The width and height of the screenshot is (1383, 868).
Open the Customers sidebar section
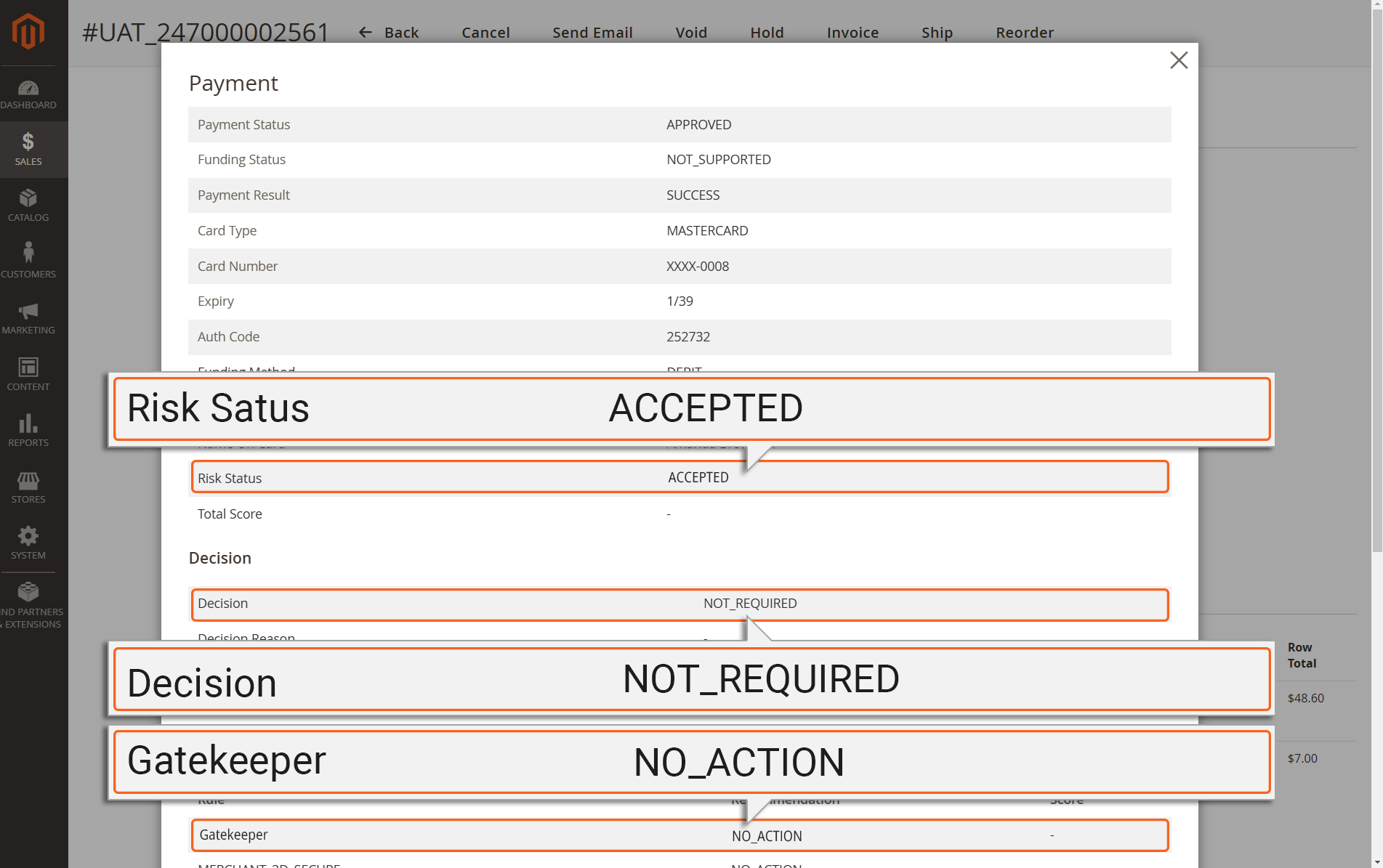[28, 261]
